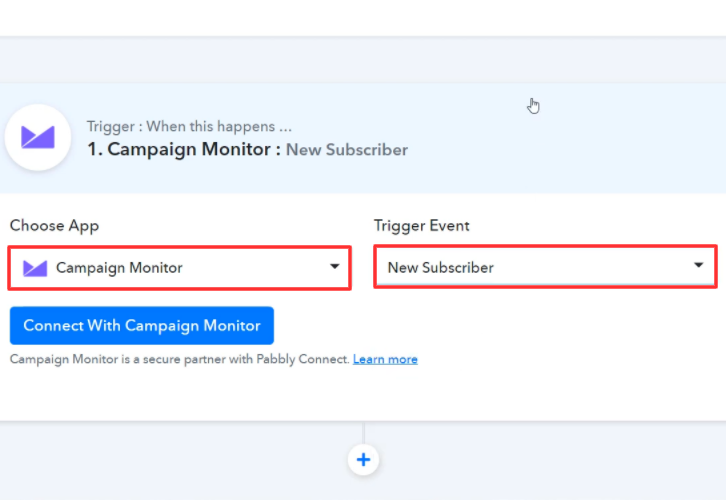The image size is (726, 500).
Task: Click the 'Trigger : When this happens ...' text
Action: pyautogui.click(x=189, y=126)
